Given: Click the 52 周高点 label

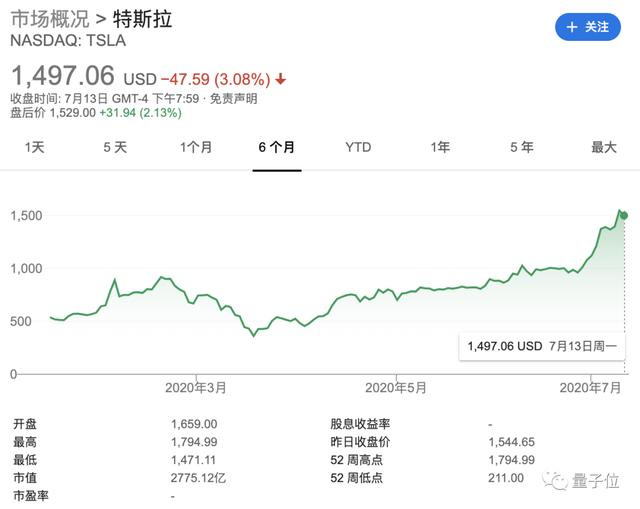Looking at the screenshot, I should (356, 460).
